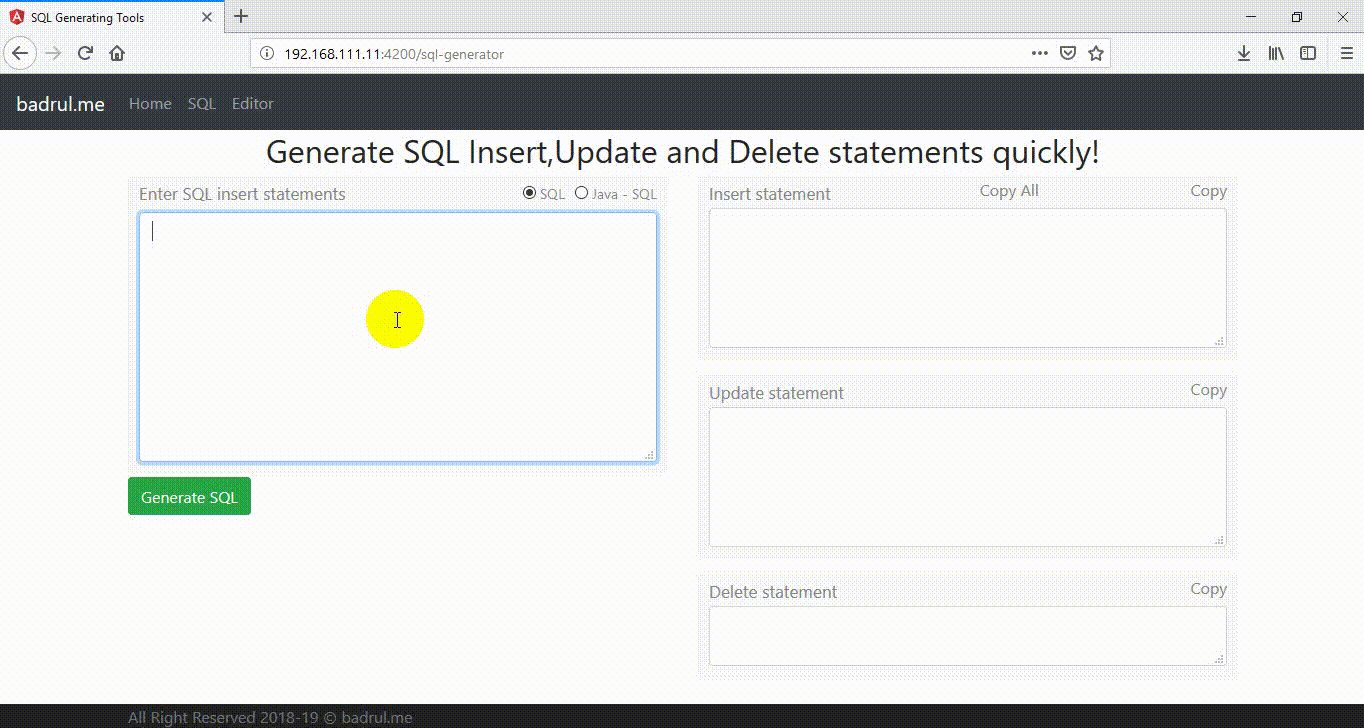Open the browser home page icon

pyautogui.click(x=117, y=53)
